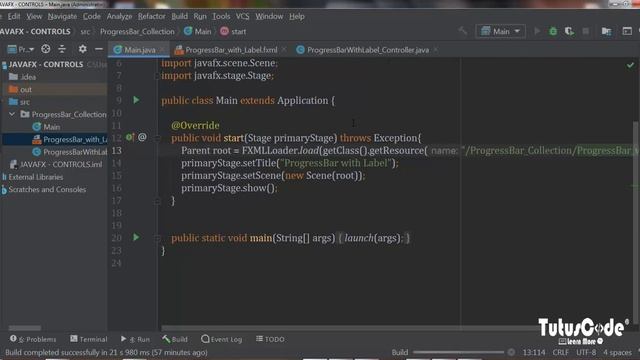Fold the imports block on line 7
Image resolution: width=640 pixels, height=360 pixels.
pos(157,76)
